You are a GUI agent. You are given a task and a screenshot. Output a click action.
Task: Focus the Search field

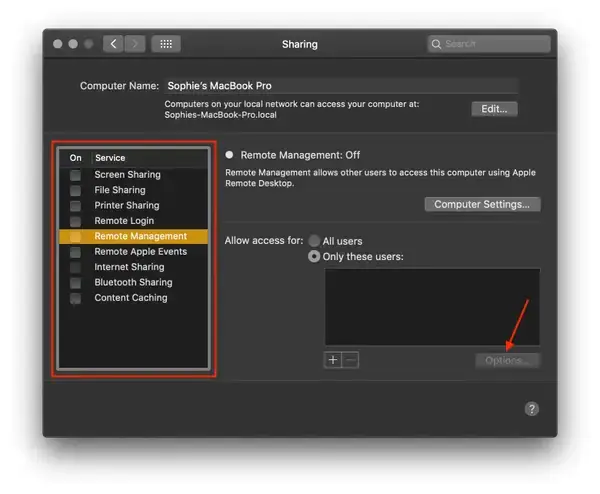489,44
